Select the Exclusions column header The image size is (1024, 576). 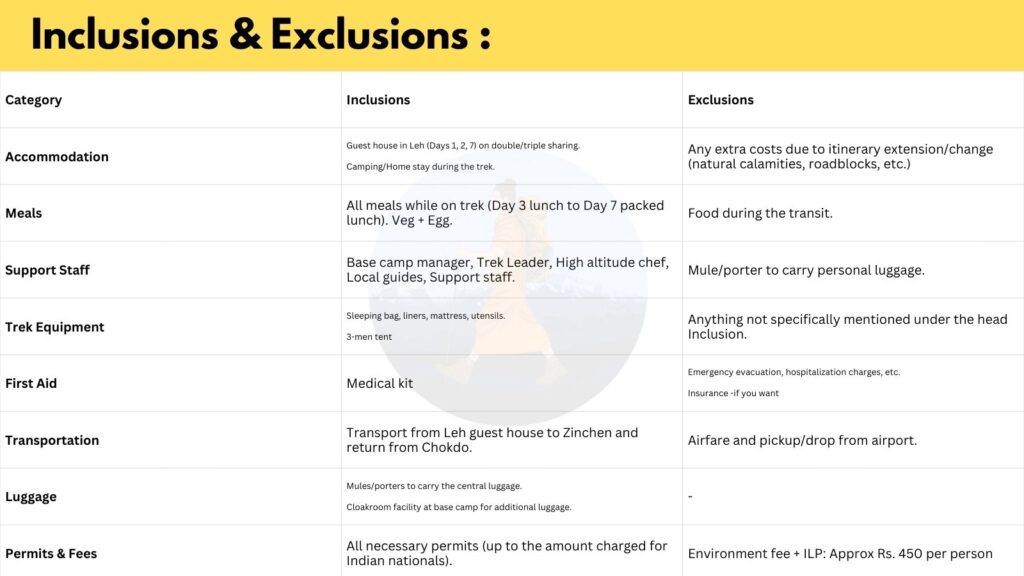720,100
